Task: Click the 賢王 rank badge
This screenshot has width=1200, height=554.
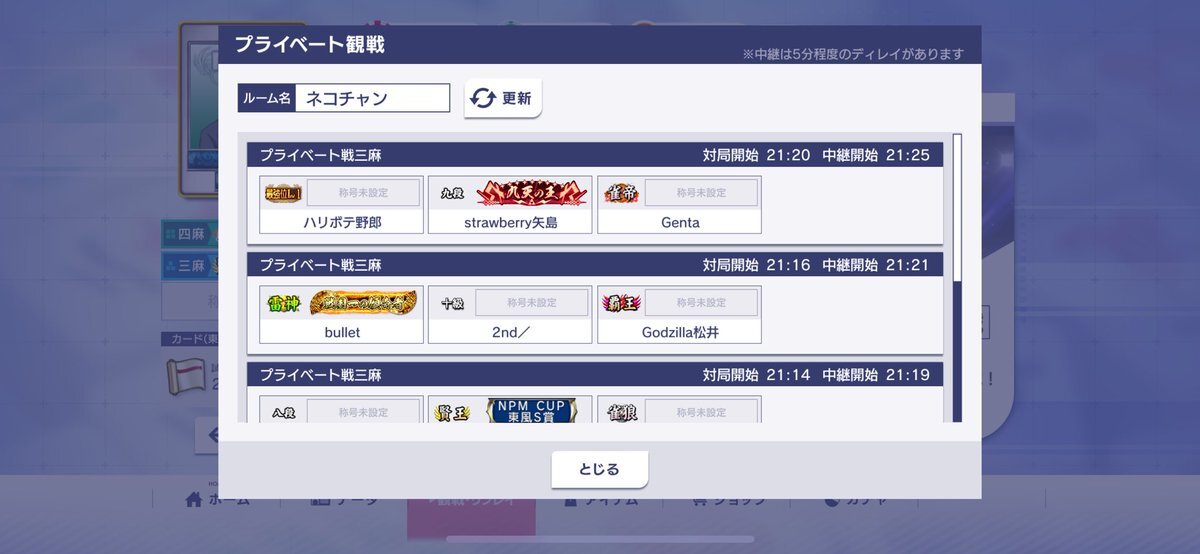Action: [x=452, y=412]
